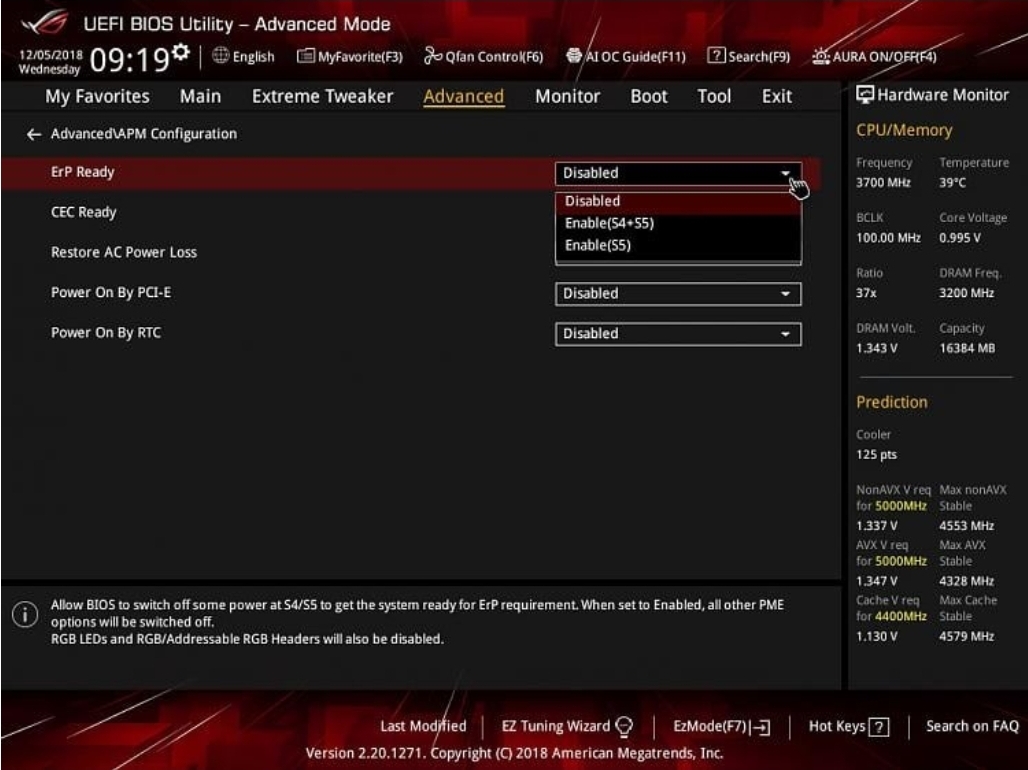
Task: Click 16384 MB capacity value
Action: pyautogui.click(x=967, y=348)
